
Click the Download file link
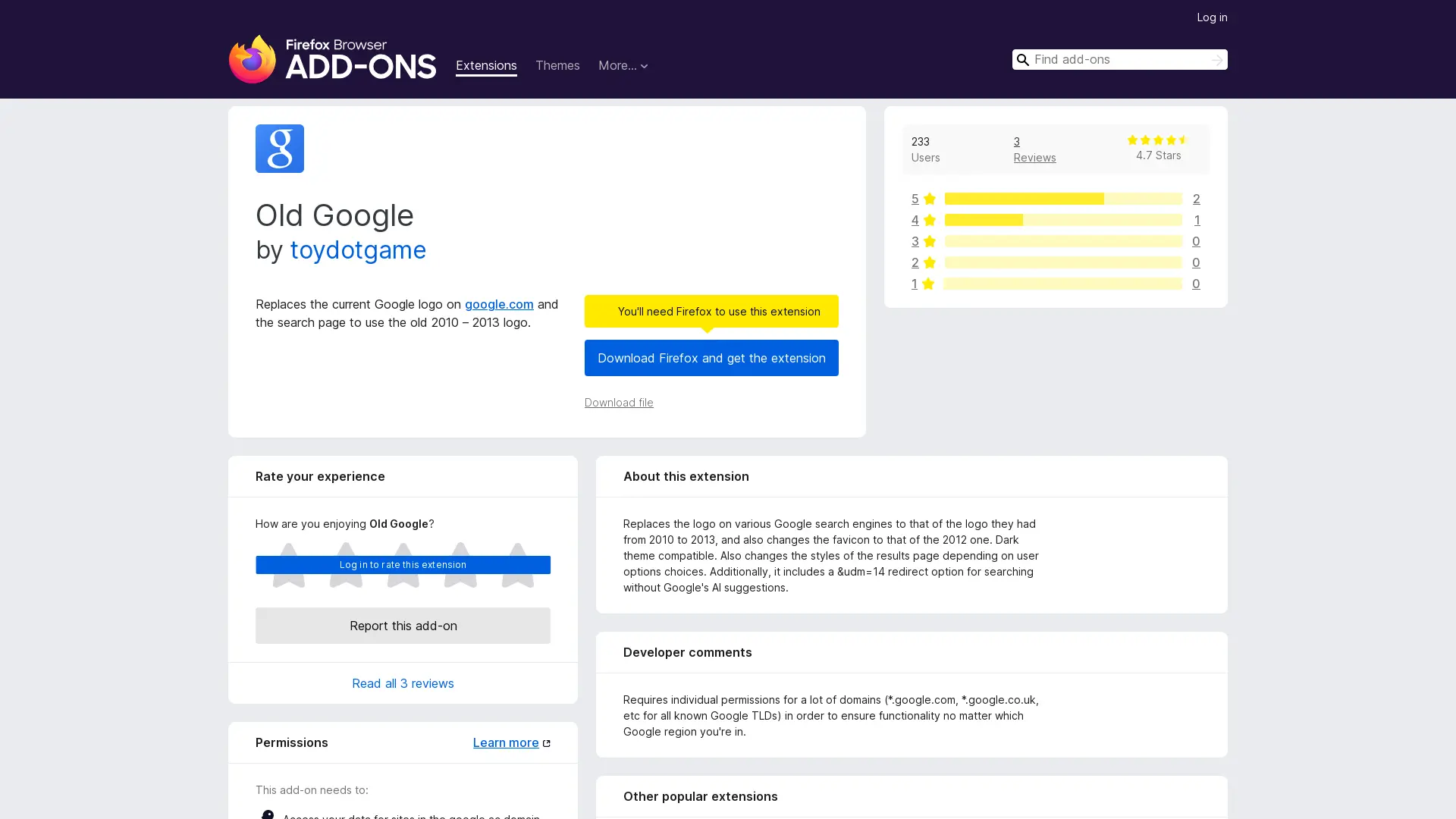pyautogui.click(x=618, y=403)
